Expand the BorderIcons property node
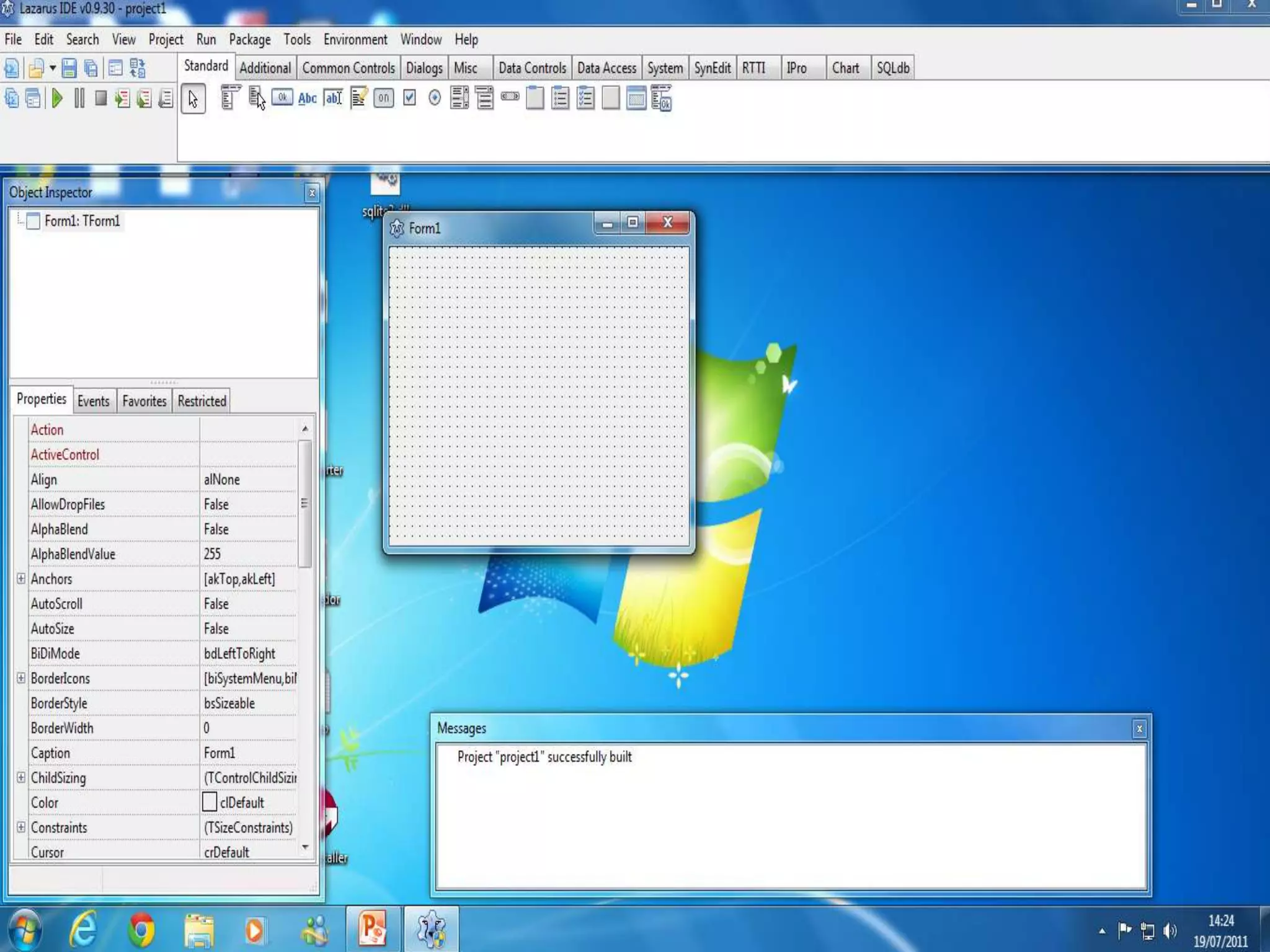Screen dimensions: 1270x952 pyautogui.click(x=21, y=678)
